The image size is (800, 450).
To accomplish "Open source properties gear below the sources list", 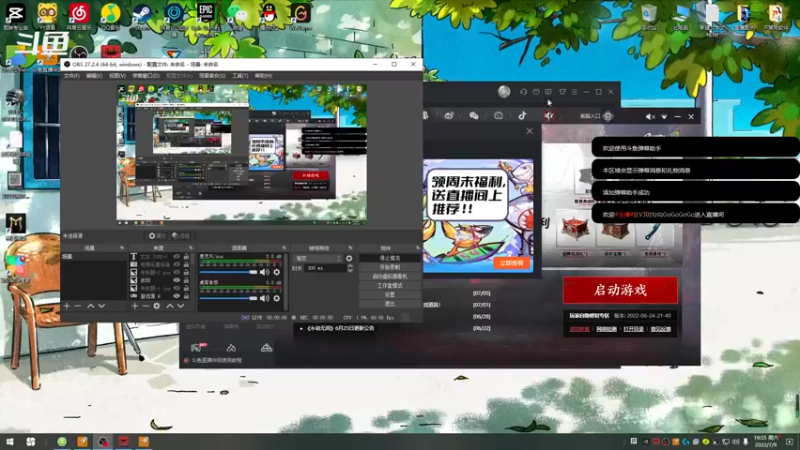I will click(157, 306).
